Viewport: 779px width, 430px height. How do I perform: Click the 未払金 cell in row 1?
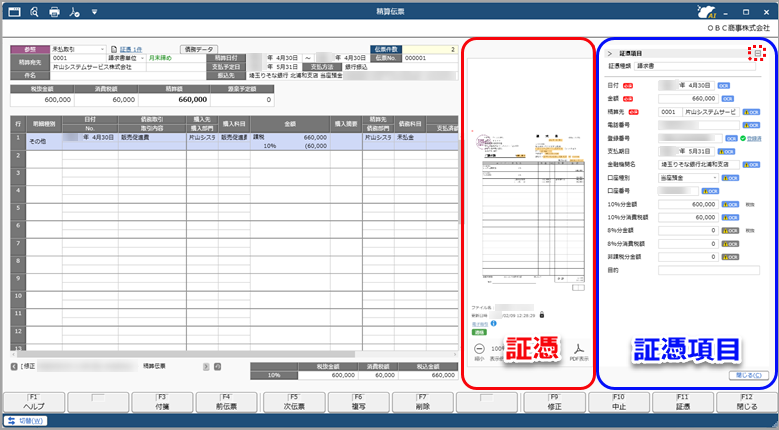(410, 137)
